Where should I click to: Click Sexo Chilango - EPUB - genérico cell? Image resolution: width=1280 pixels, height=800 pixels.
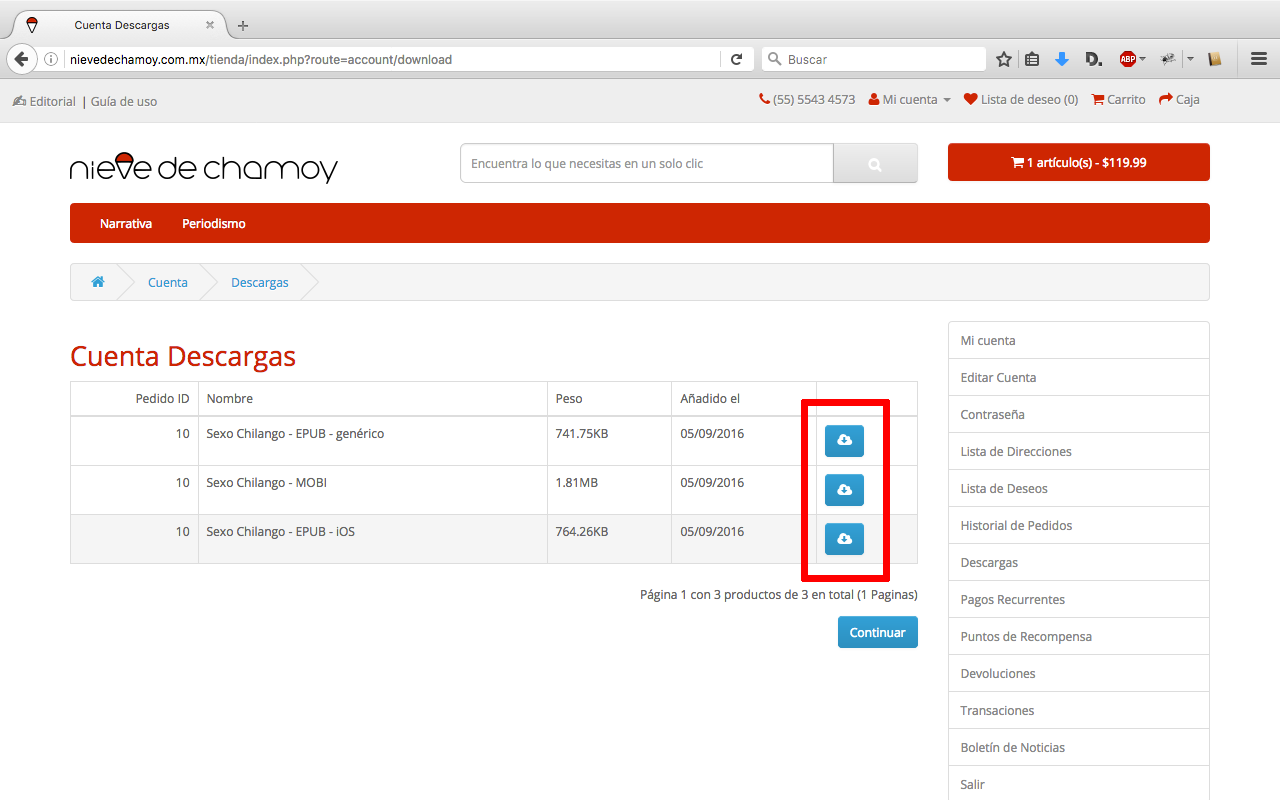coord(372,441)
